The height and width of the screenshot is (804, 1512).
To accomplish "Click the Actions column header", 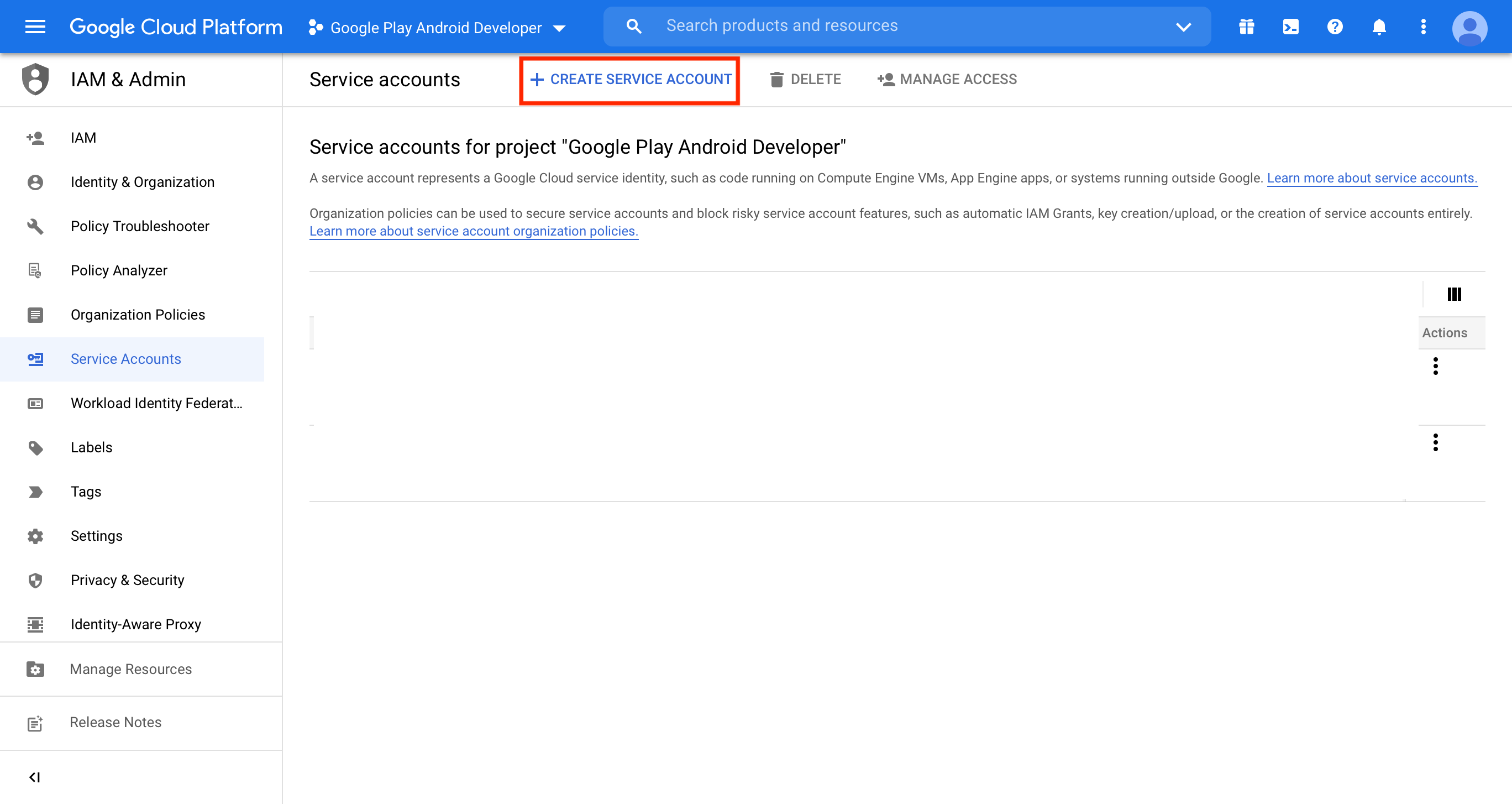I will [1445, 332].
